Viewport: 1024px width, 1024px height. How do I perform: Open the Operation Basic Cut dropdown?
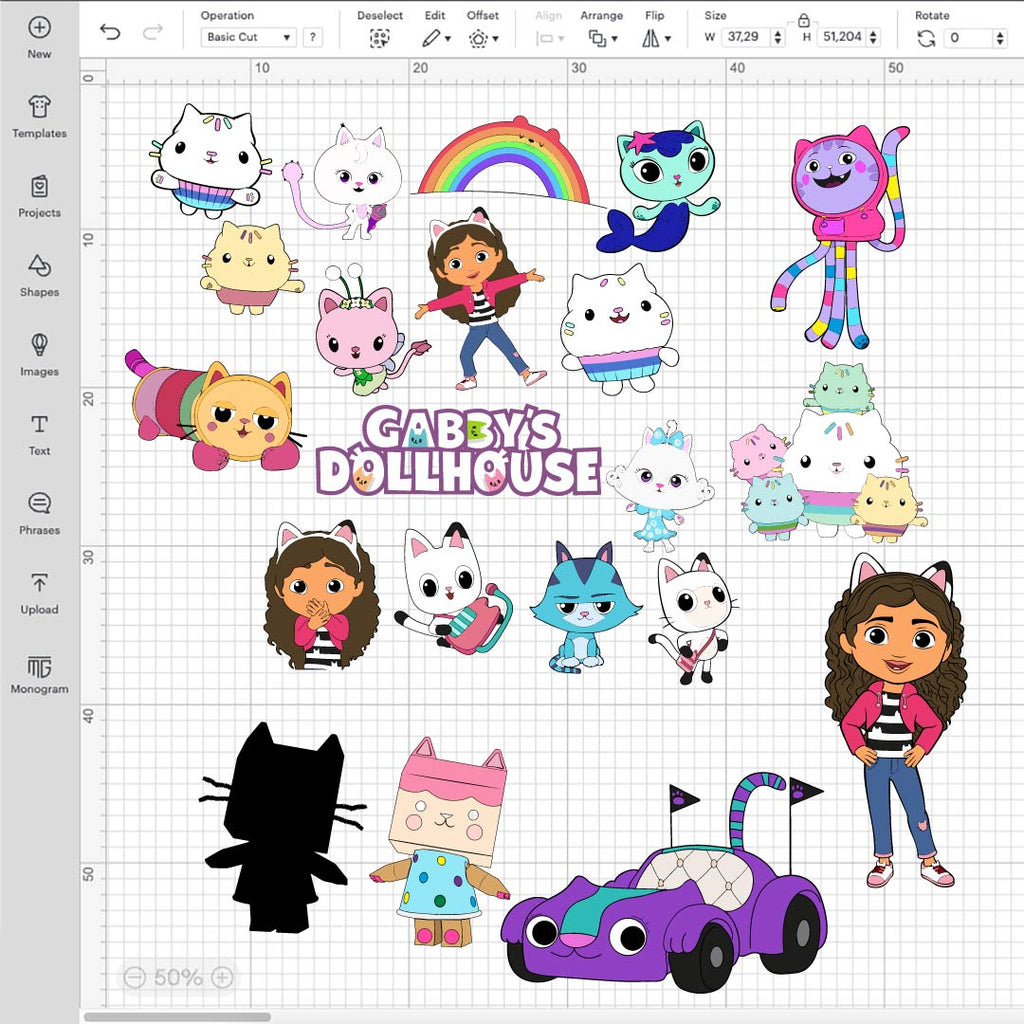(248, 37)
